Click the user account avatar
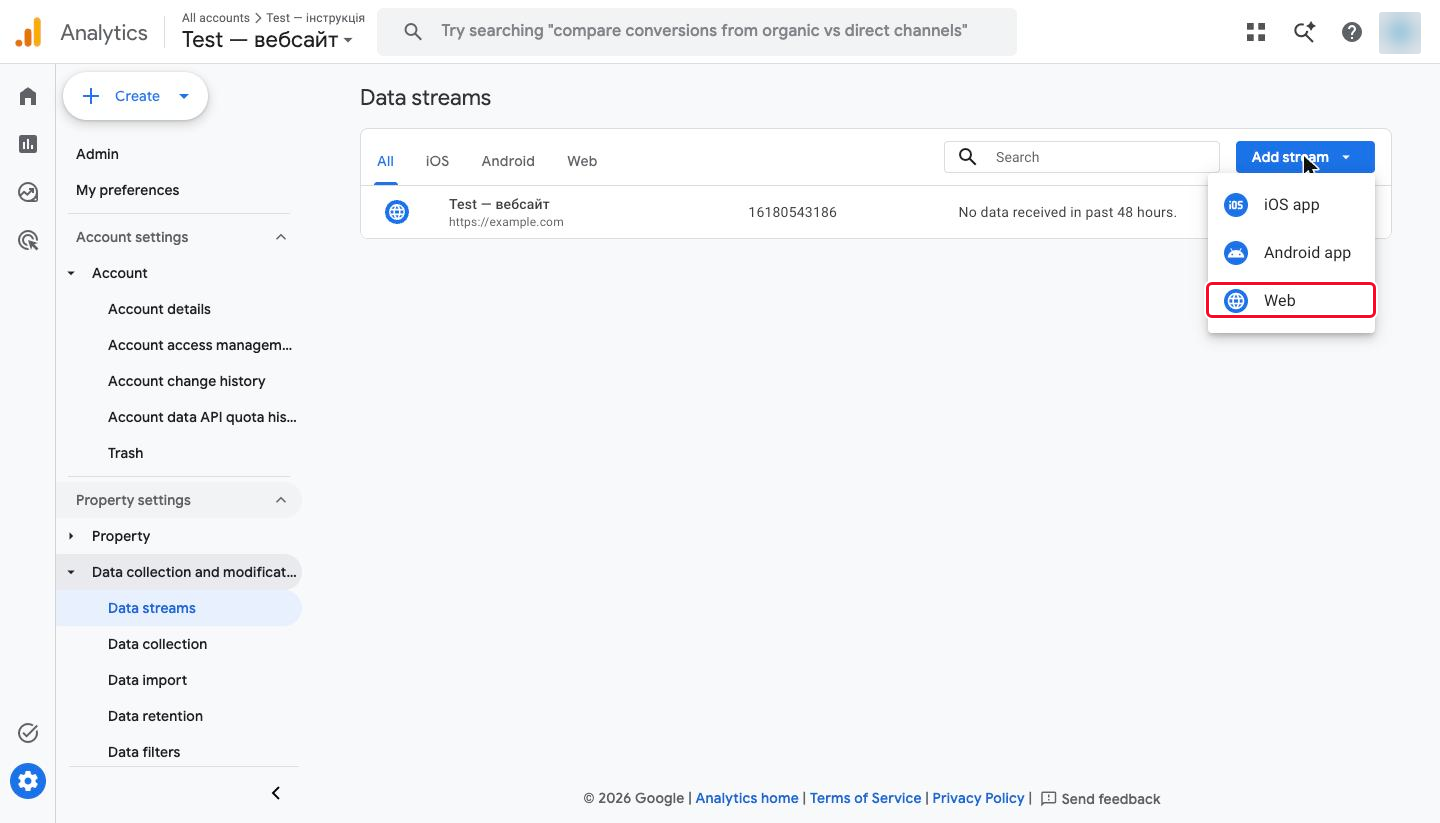The height and width of the screenshot is (823, 1440). click(1400, 32)
